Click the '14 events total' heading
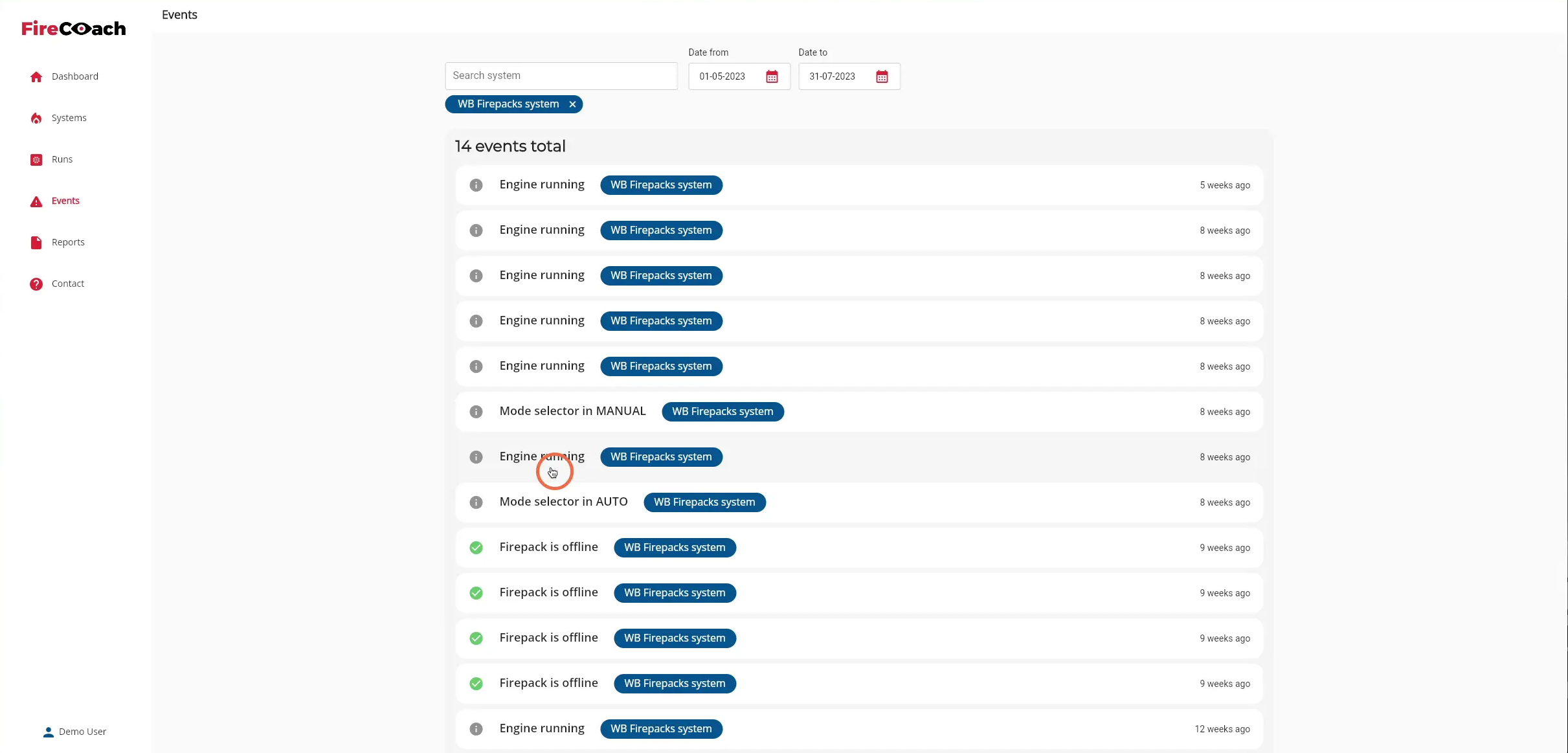1568x753 pixels. 510,146
